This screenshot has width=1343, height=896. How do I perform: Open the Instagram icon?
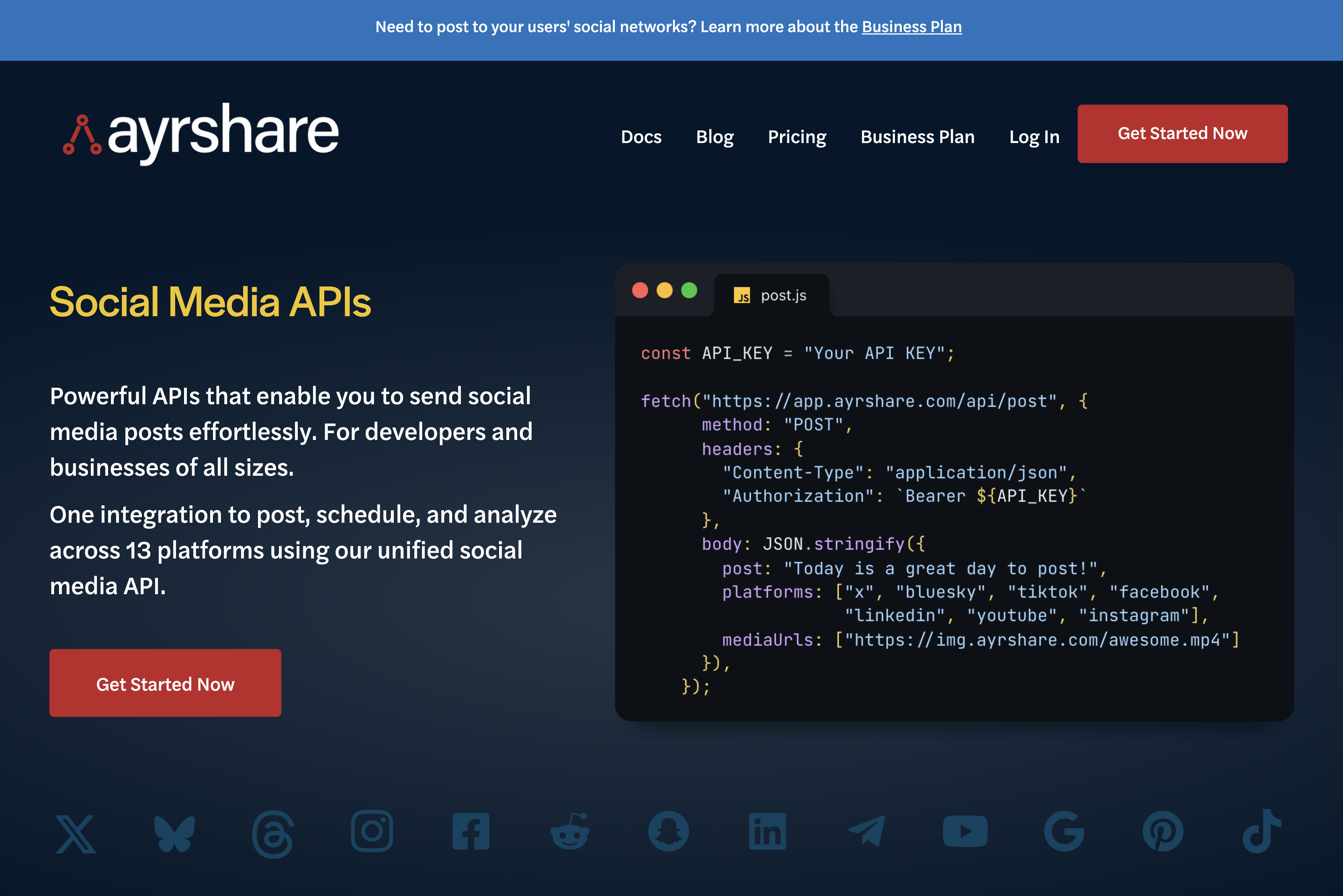point(371,831)
